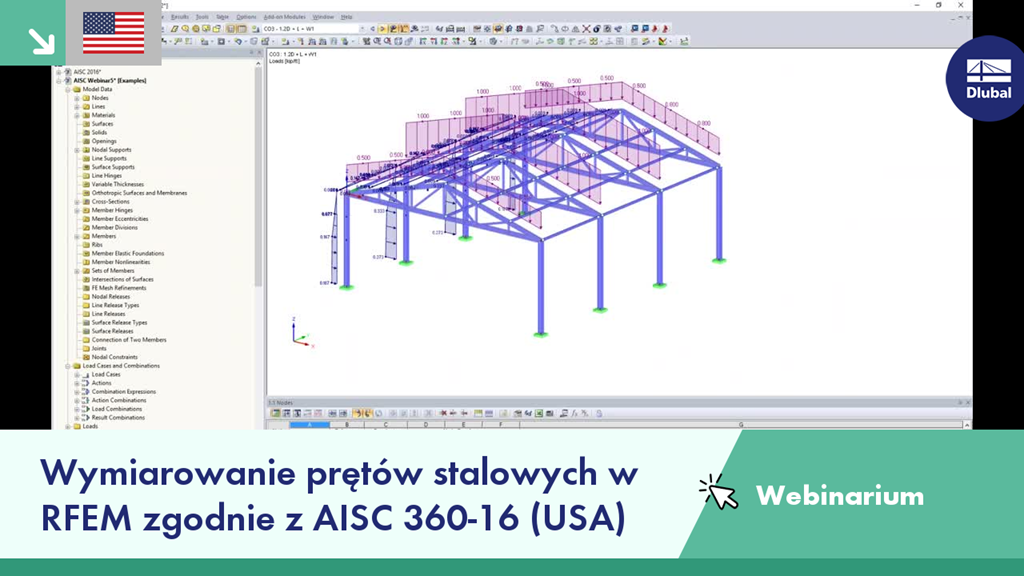Select Member Eccentricities tree item
The image size is (1024, 576).
tap(120, 219)
